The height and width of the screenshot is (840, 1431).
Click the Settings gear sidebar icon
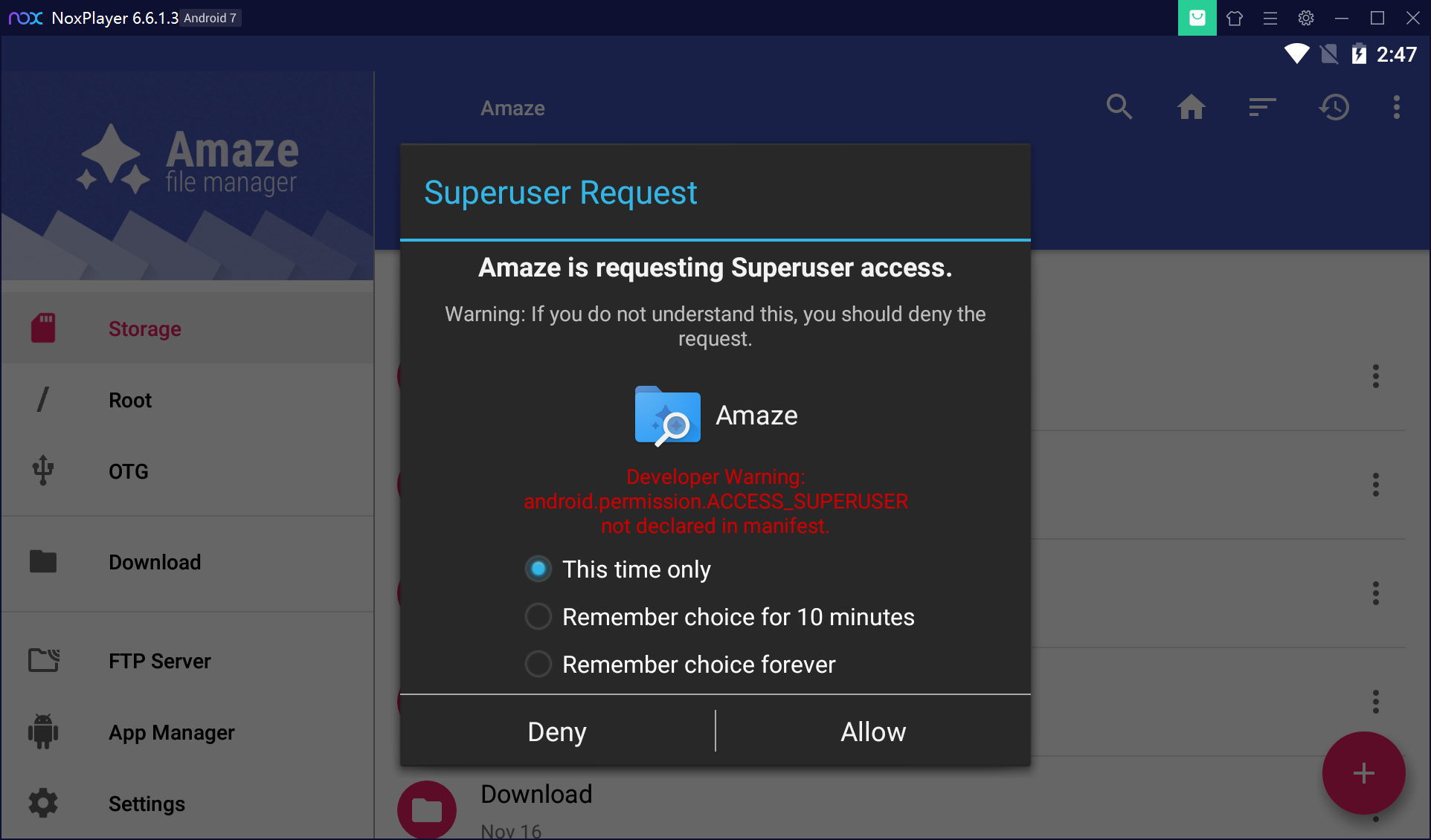coord(43,803)
